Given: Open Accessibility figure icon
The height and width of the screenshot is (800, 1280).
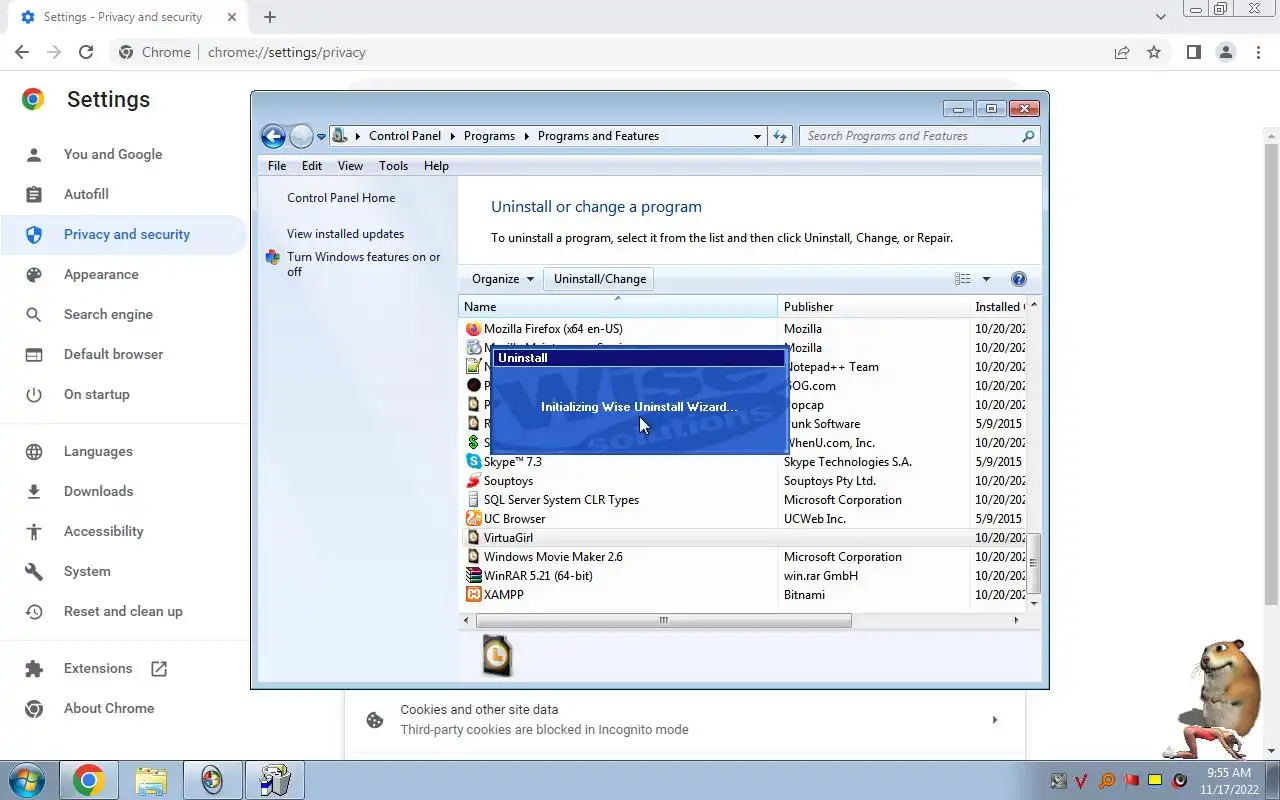Looking at the screenshot, I should 34,531.
